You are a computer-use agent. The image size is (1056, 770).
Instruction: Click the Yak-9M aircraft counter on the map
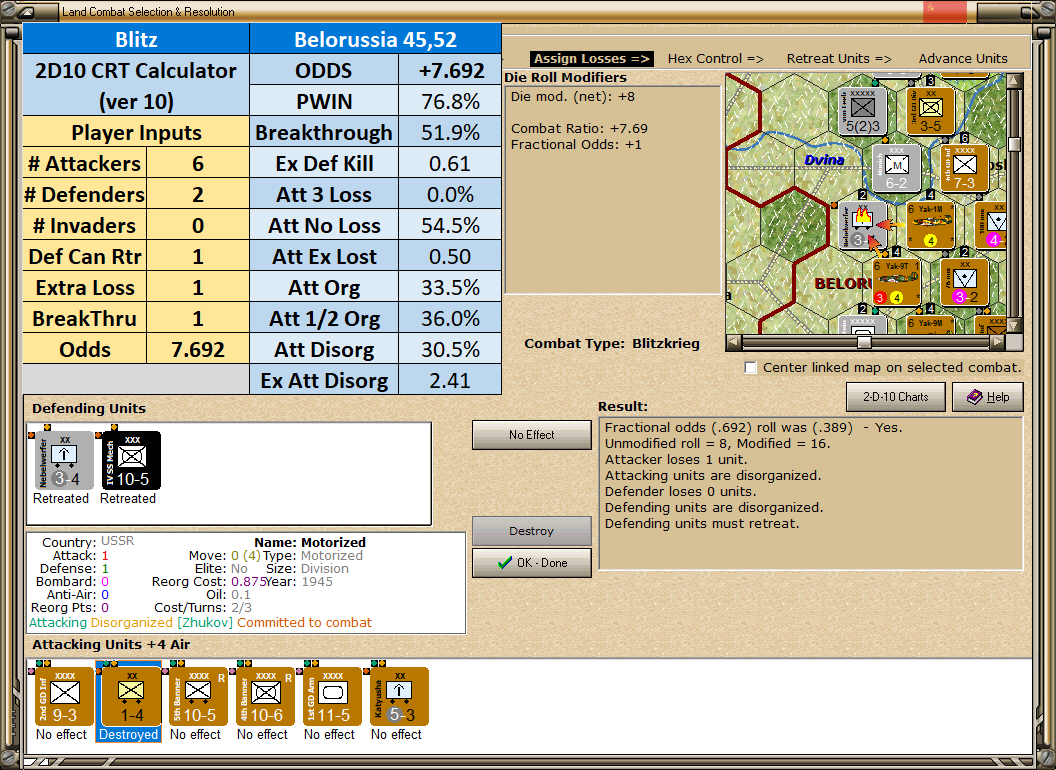(x=931, y=325)
